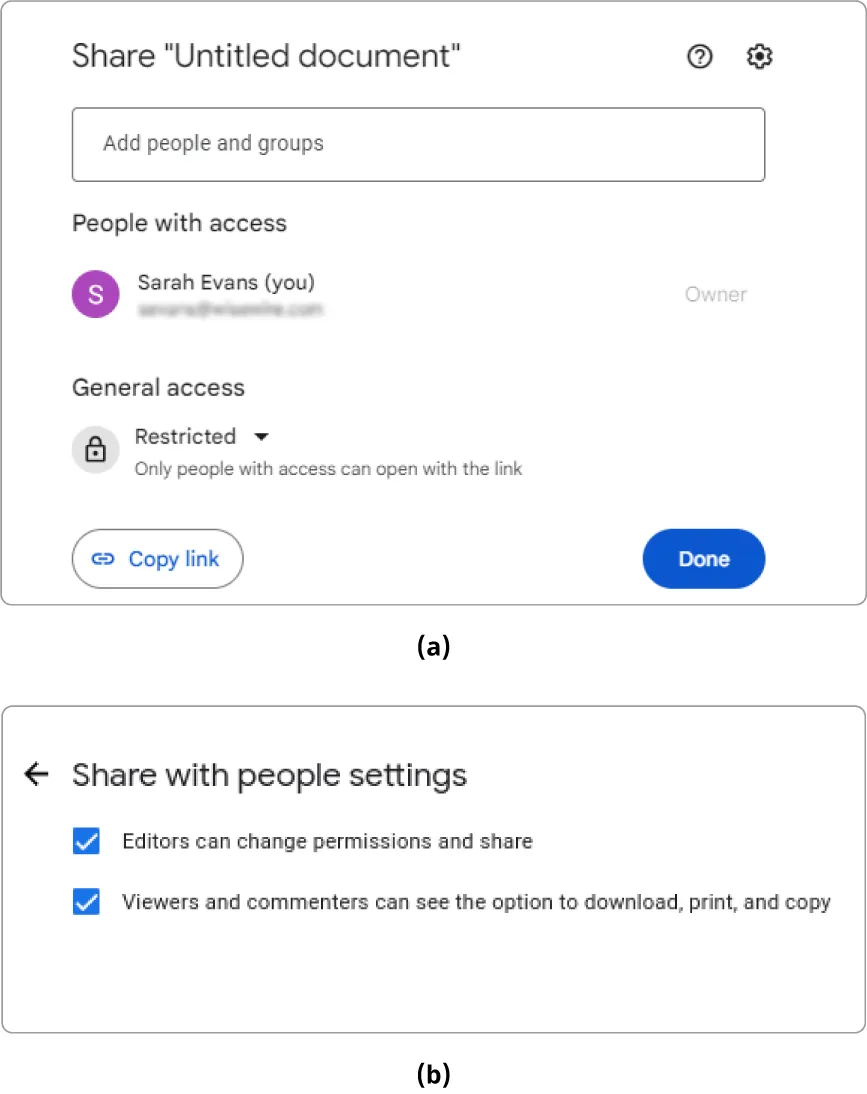
Task: Click the Restricted dropdown arrow
Action: click(x=261, y=437)
